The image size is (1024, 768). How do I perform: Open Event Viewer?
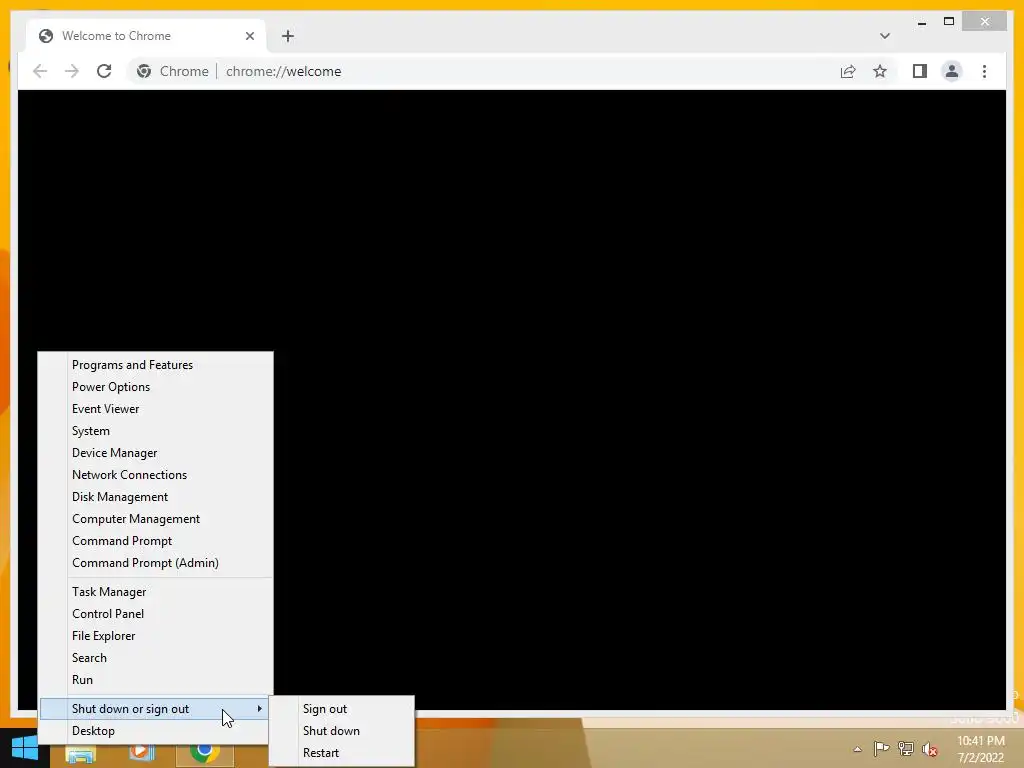(156, 409)
